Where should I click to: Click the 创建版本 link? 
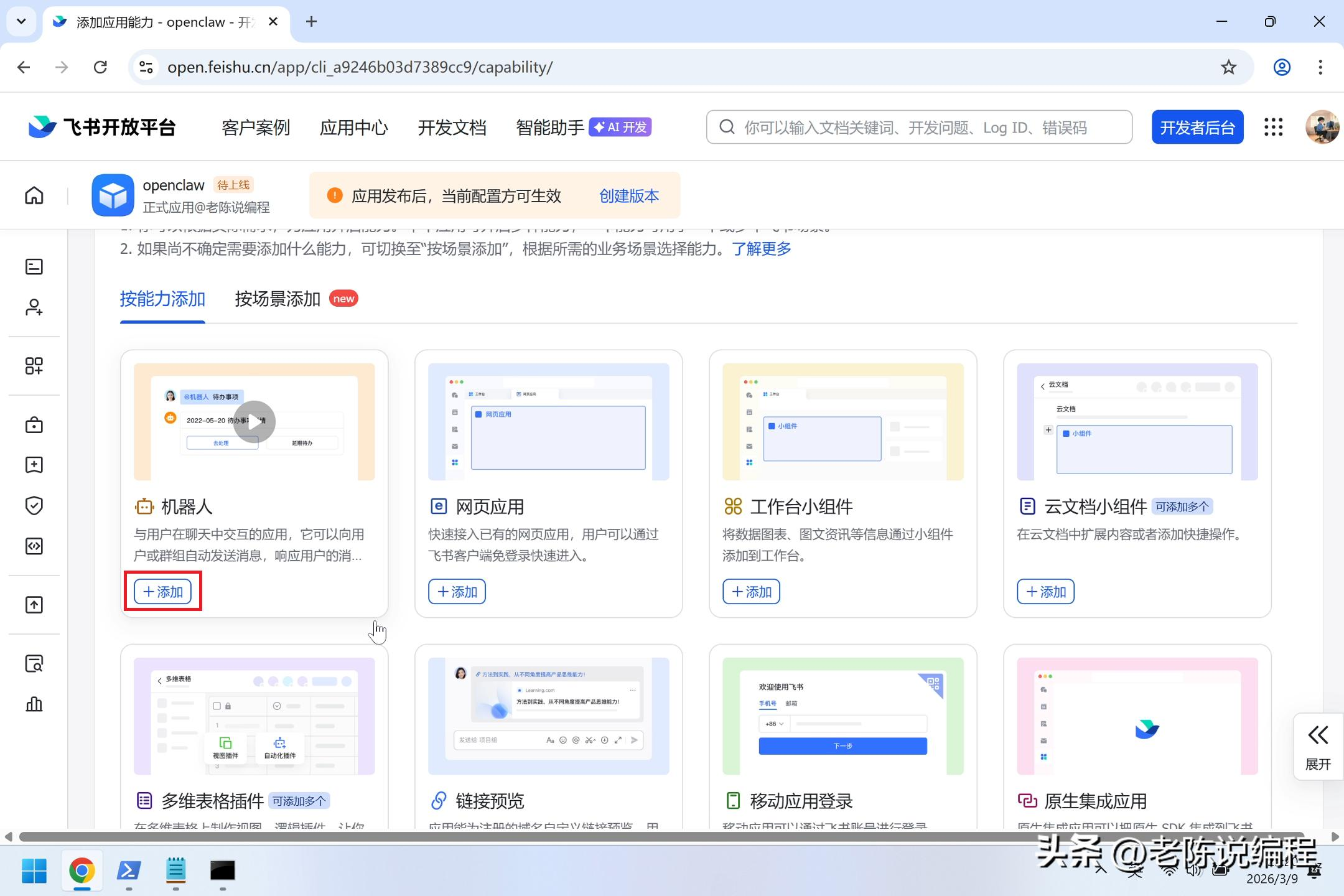pos(628,196)
